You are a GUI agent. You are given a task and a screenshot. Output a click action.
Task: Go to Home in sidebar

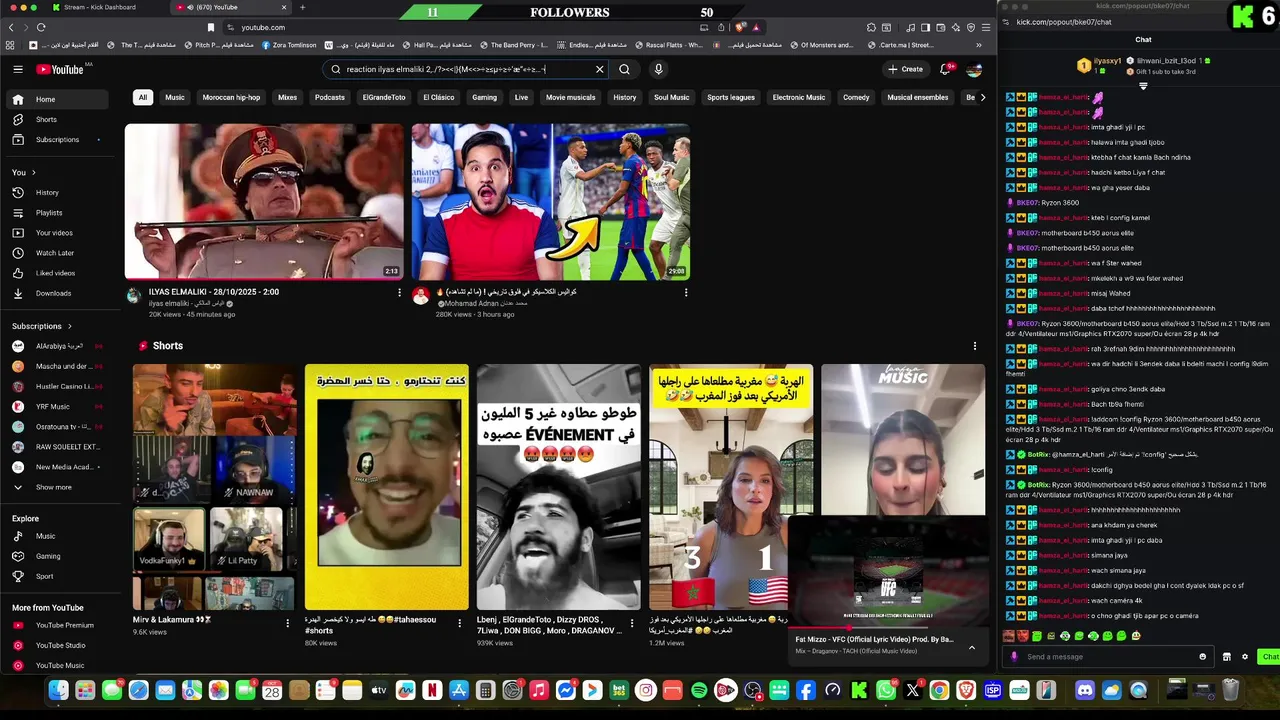click(58, 99)
